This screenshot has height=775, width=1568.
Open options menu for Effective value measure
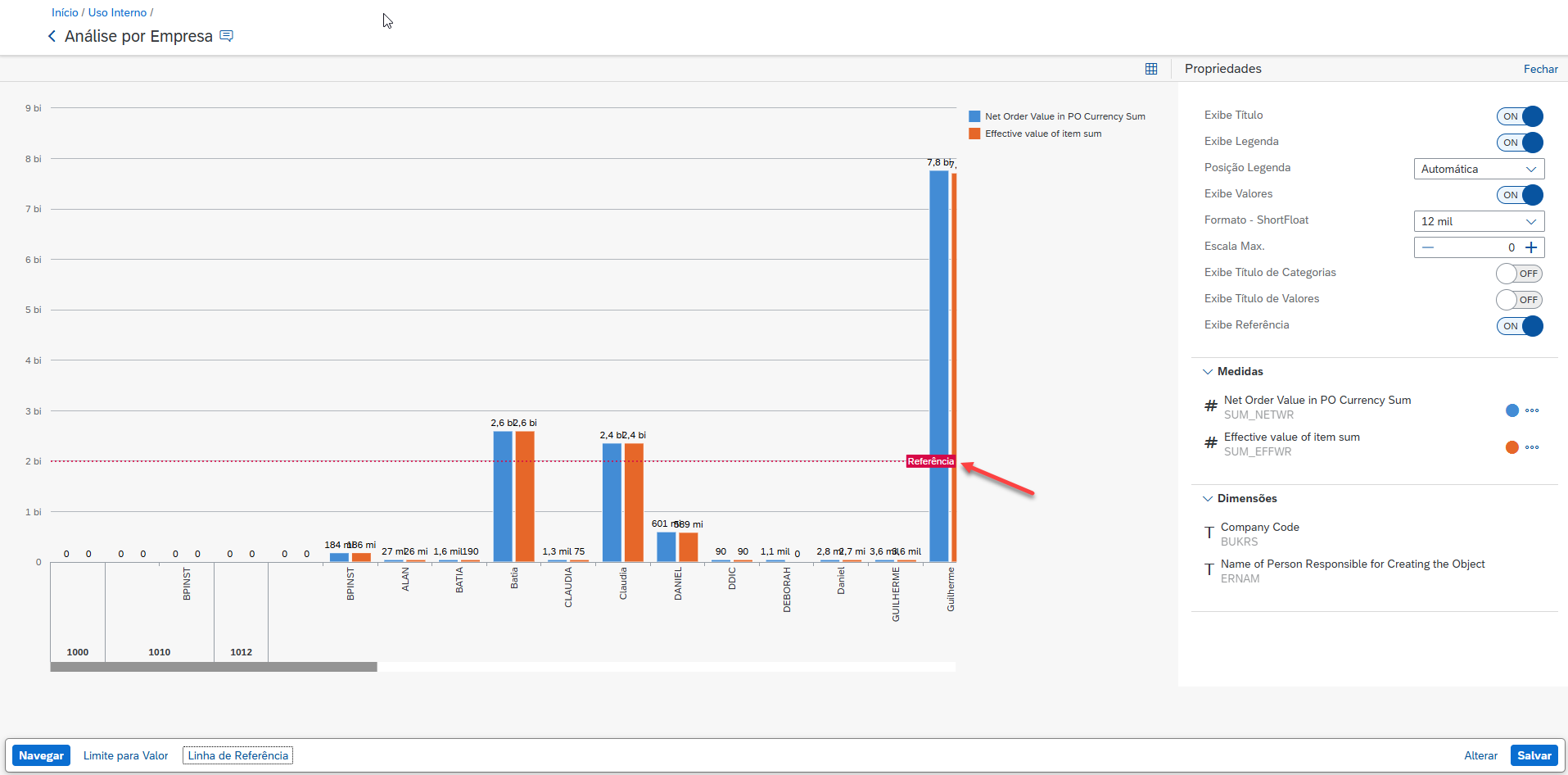pos(1532,447)
